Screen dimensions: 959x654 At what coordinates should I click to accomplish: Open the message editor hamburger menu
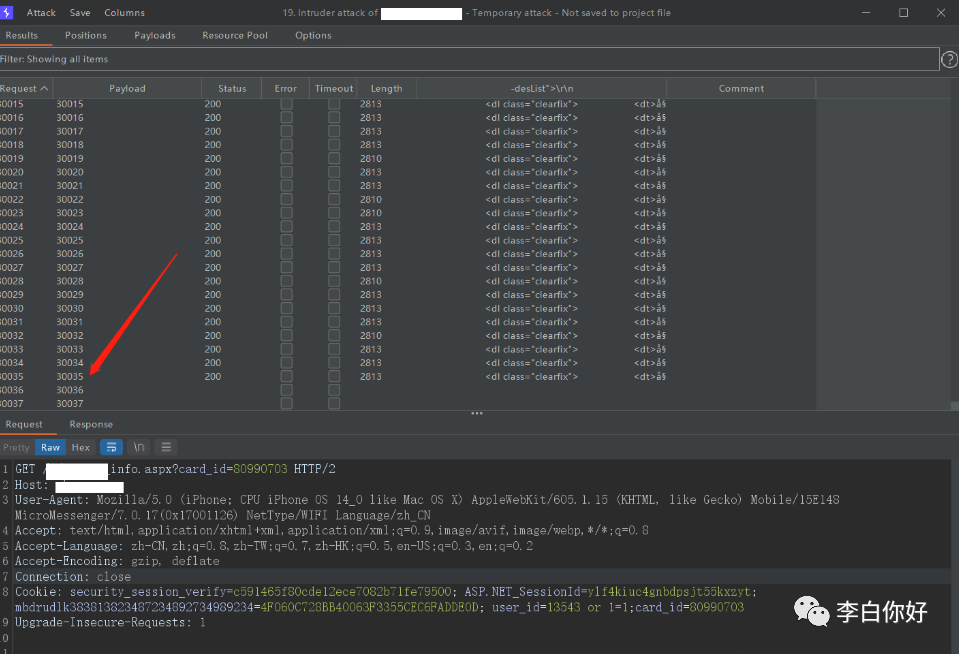pyautogui.click(x=166, y=447)
